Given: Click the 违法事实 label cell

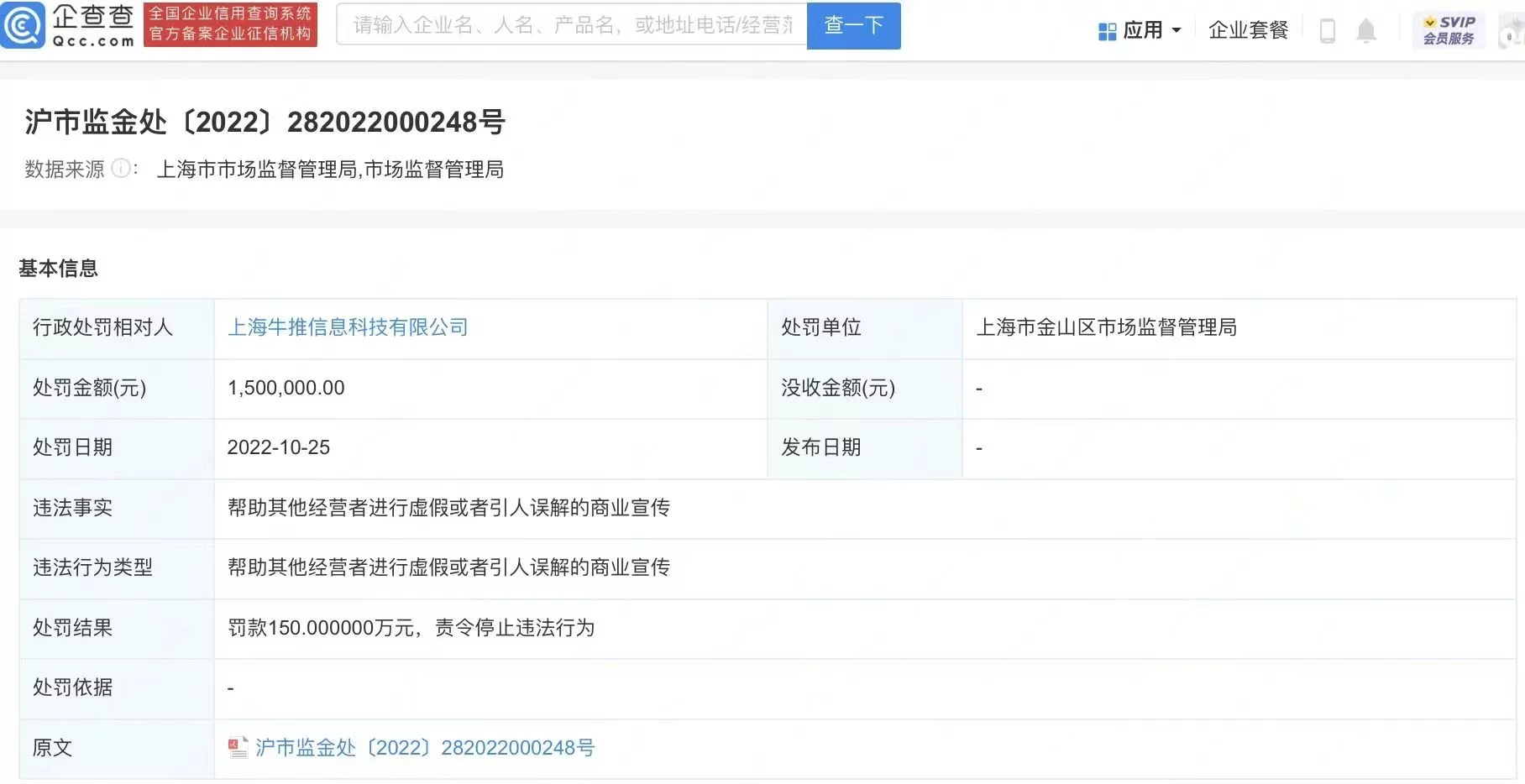Looking at the screenshot, I should coord(117,509).
